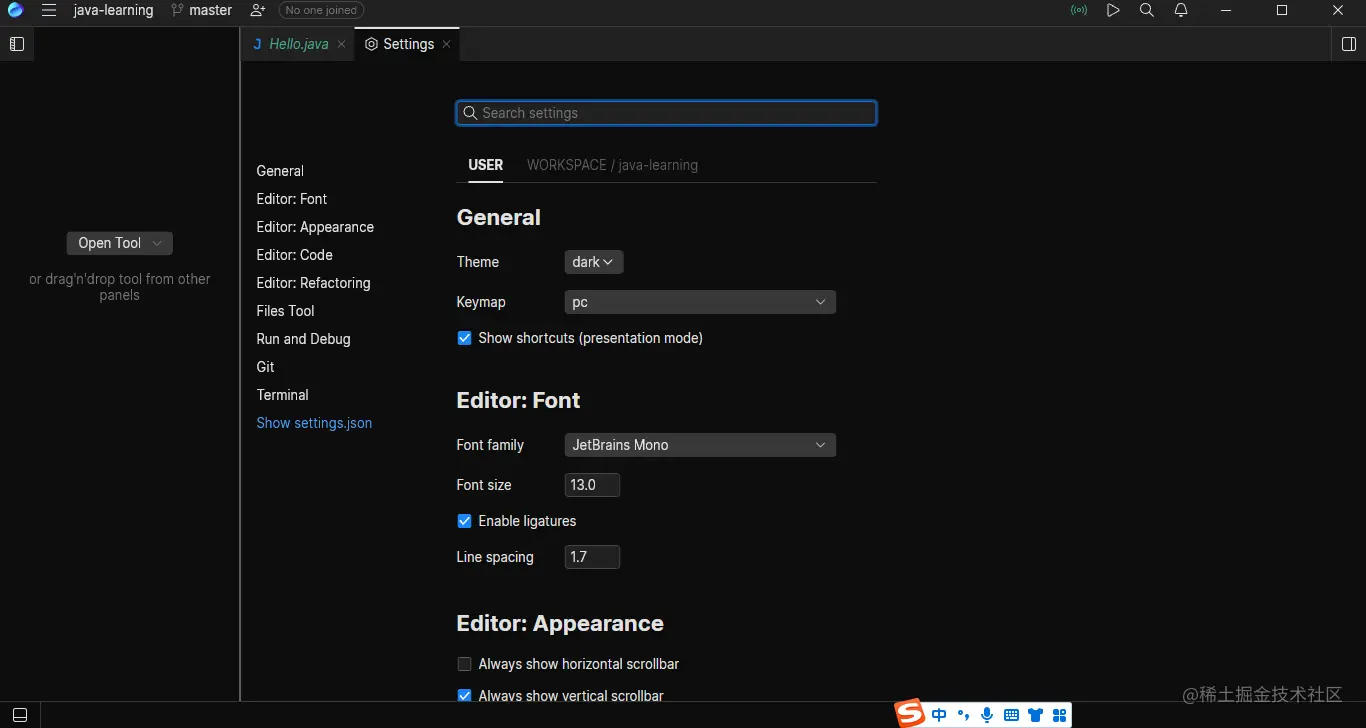Open the soft keyboard icon
Viewport: 1366px width, 728px height.
tap(1011, 715)
